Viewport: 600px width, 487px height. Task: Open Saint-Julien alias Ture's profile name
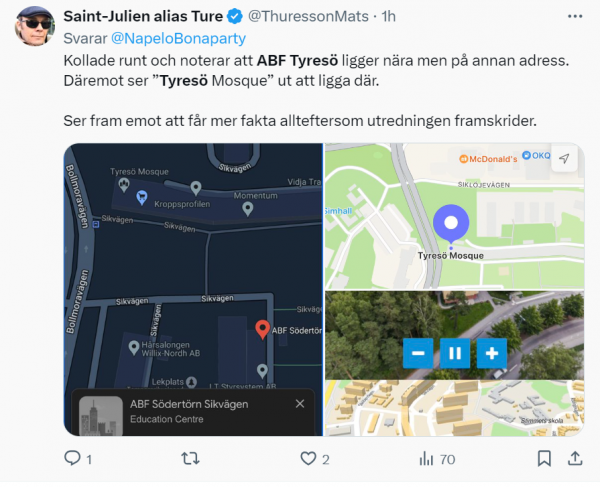(143, 16)
